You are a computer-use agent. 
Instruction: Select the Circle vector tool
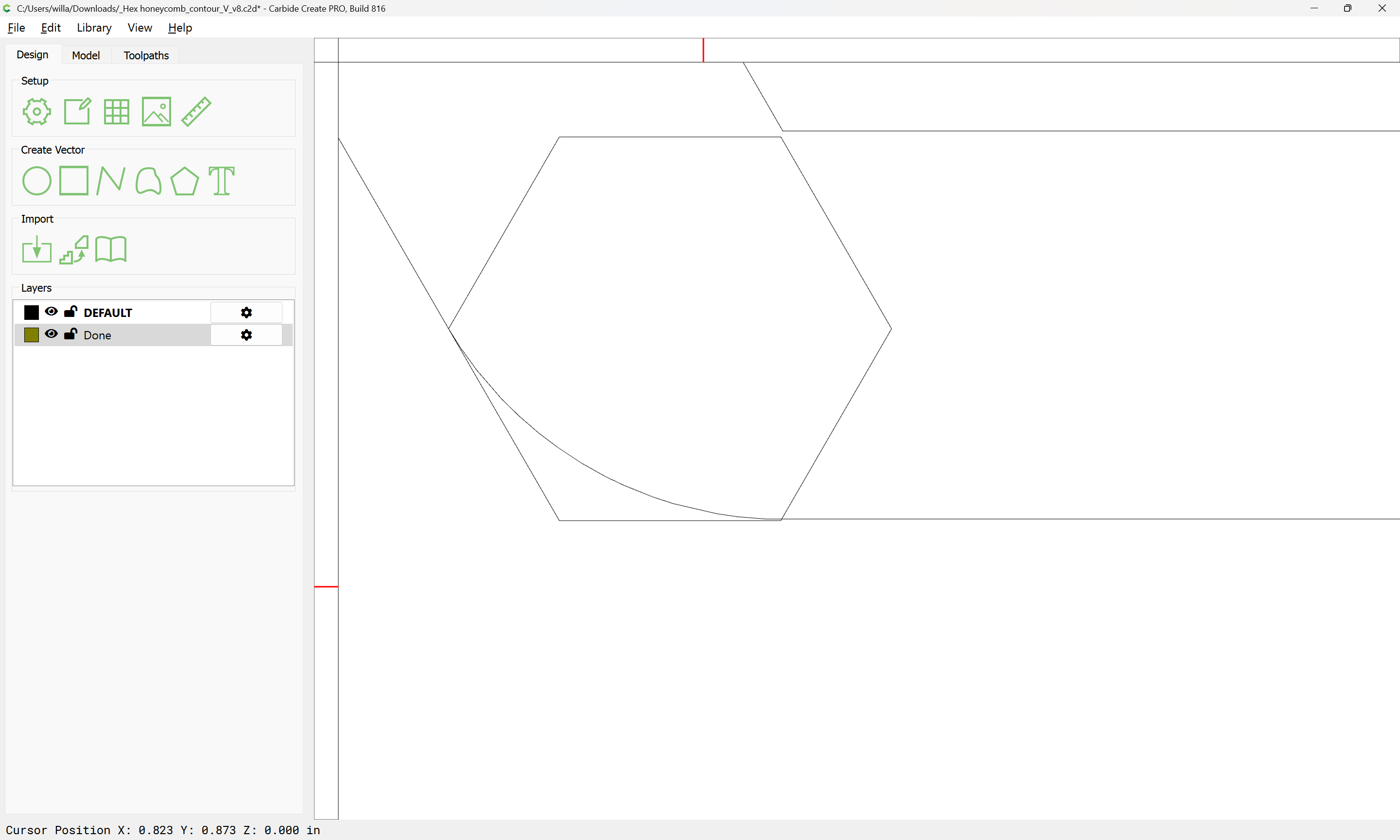click(x=37, y=180)
